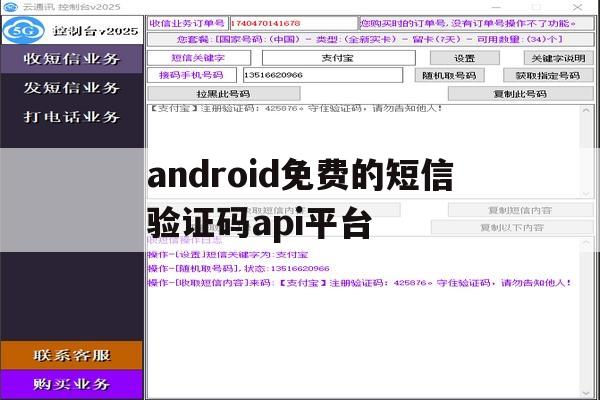Click 复制以下内容 button
The image size is (600, 400).
512,227
